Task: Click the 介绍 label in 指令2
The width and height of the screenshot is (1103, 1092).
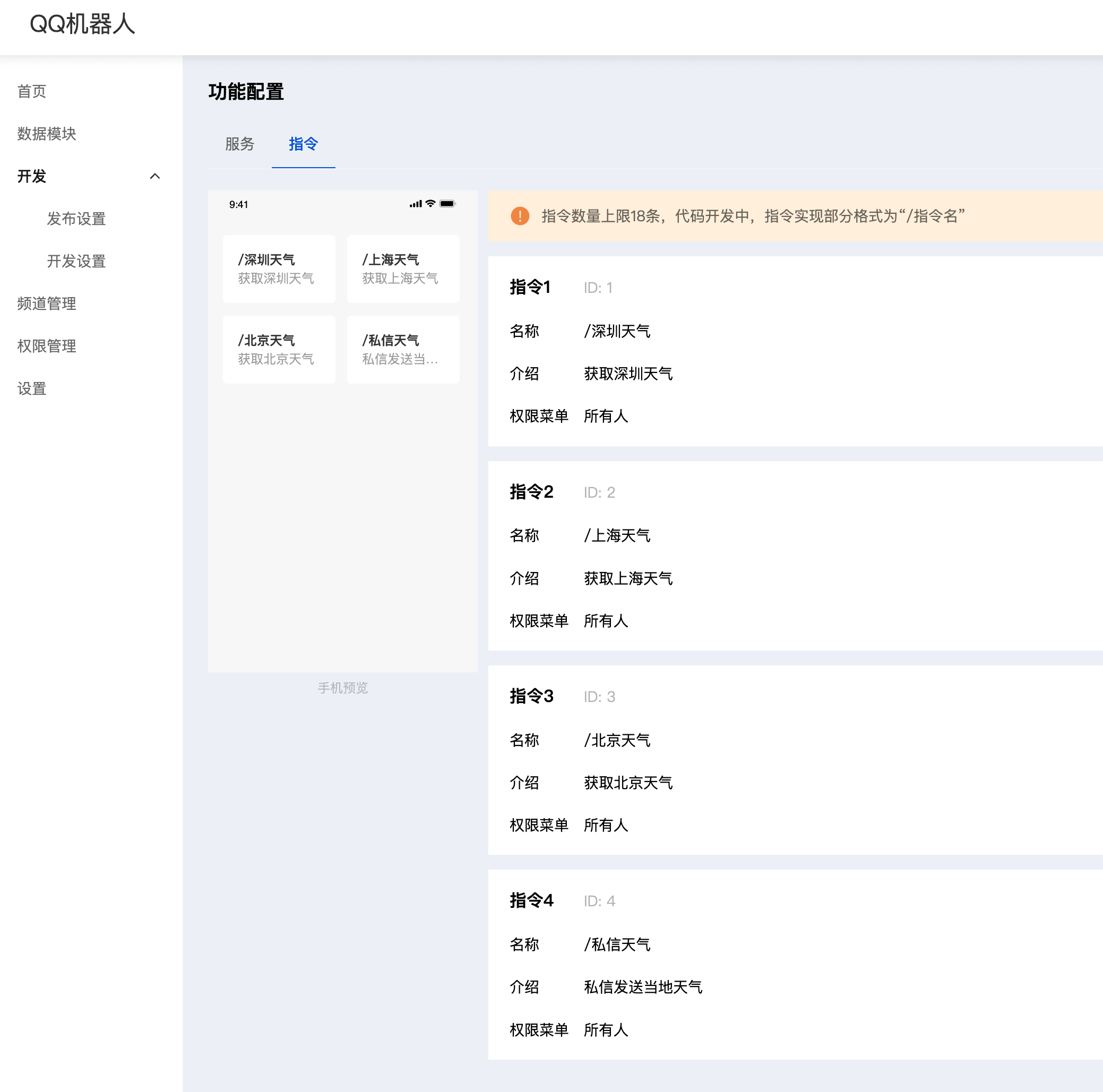Action: pyautogui.click(x=524, y=578)
